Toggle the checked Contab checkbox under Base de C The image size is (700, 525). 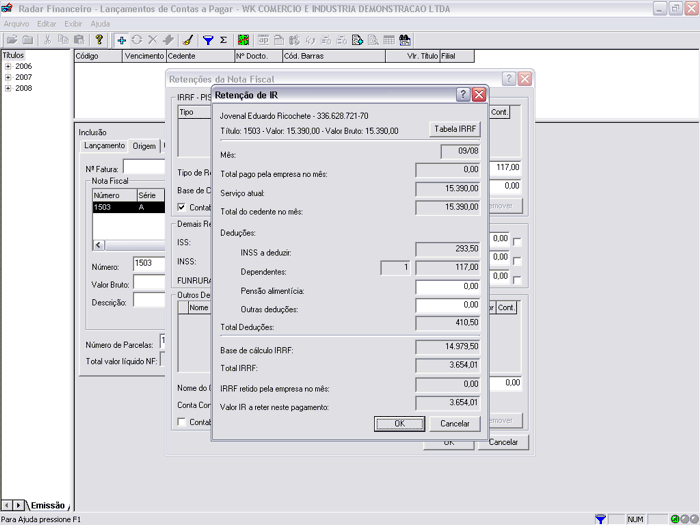point(181,207)
